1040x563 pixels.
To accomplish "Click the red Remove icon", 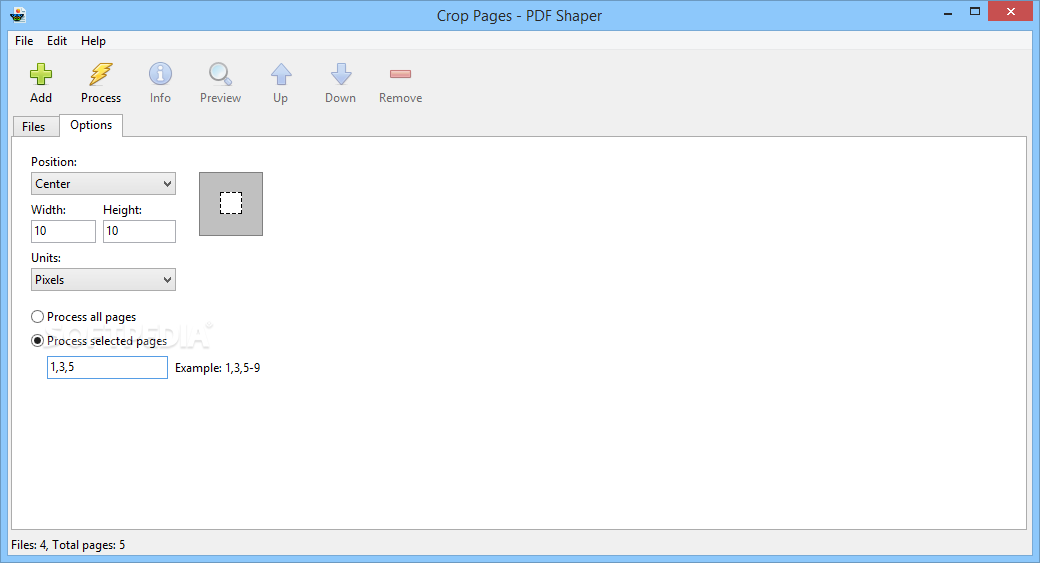I will [400, 74].
